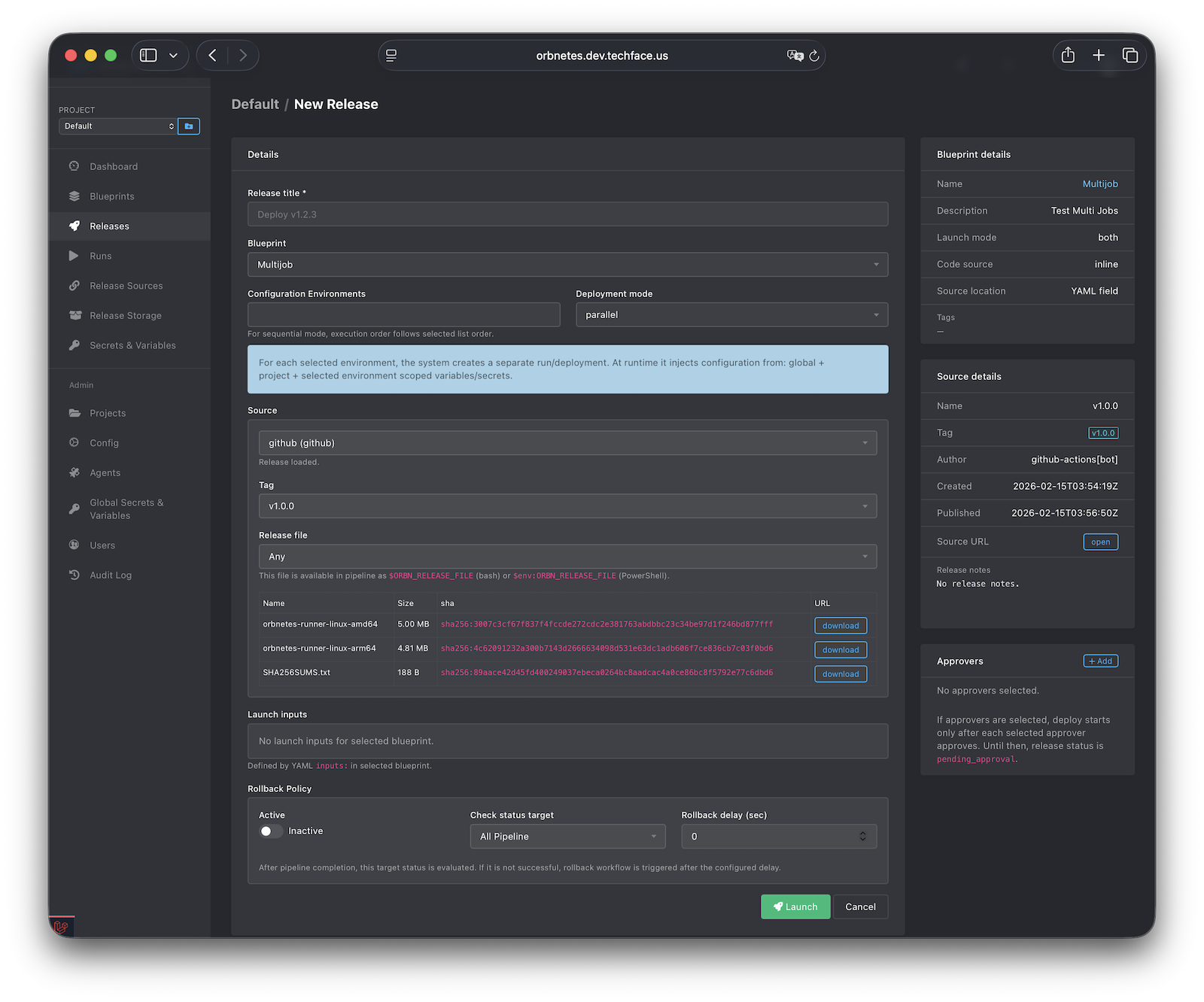This screenshot has height=1002, width=1204.
Task: Open the Users admin section
Action: (x=74, y=545)
